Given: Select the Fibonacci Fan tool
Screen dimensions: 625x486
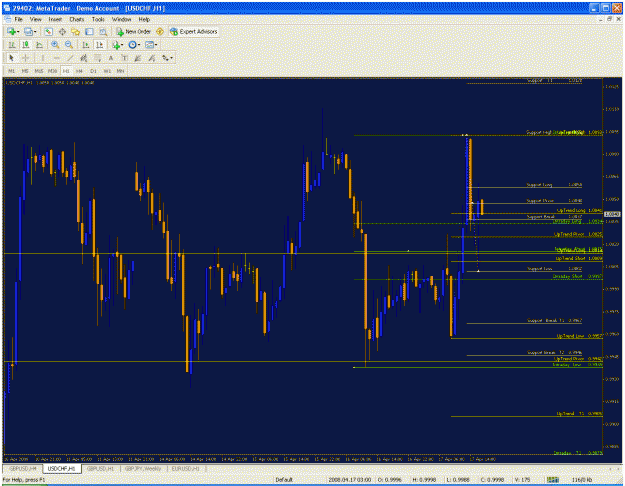Looking at the screenshot, I should point(138,58).
